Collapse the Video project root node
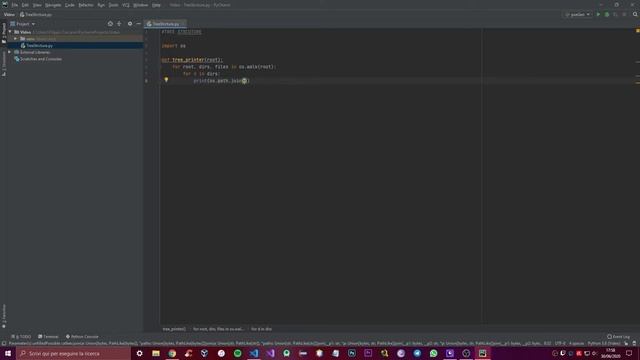The height and width of the screenshot is (360, 640). 10,32
